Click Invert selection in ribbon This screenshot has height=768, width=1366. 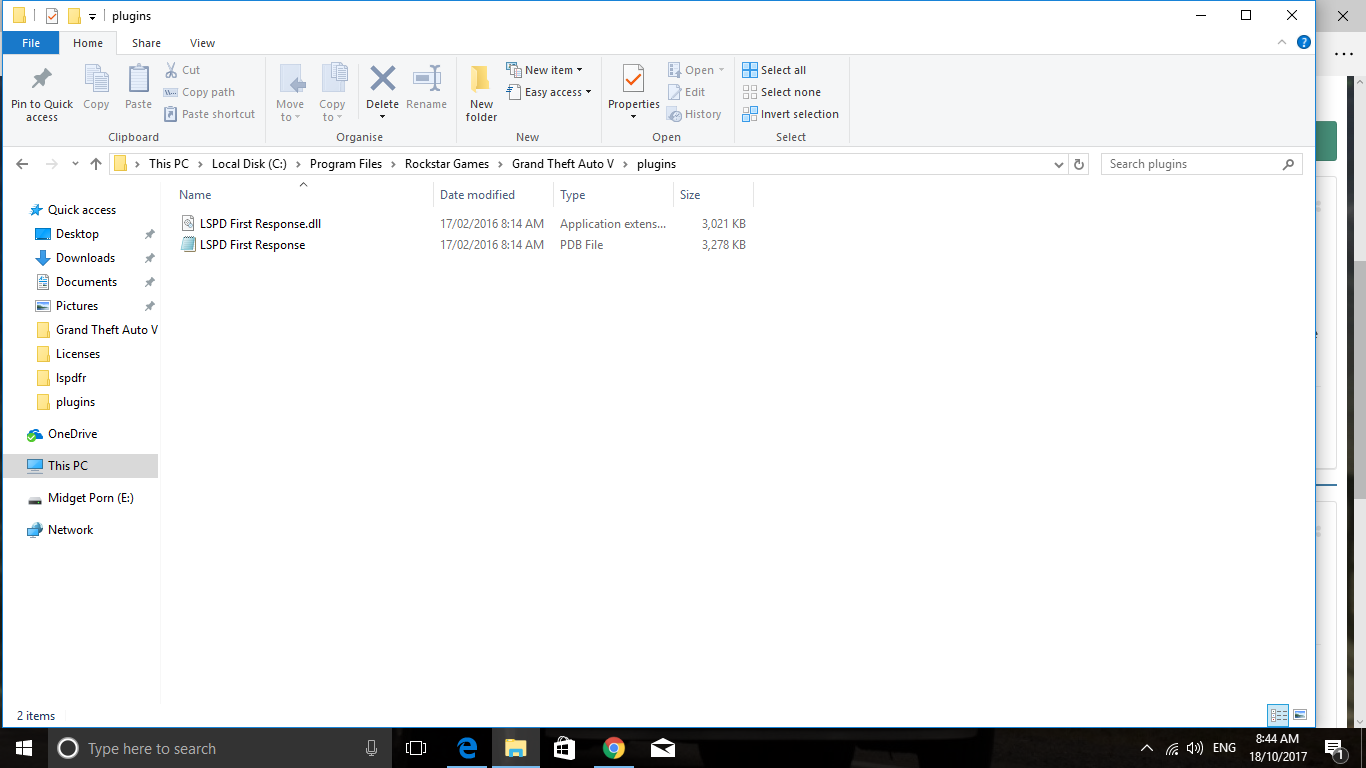tap(790, 114)
